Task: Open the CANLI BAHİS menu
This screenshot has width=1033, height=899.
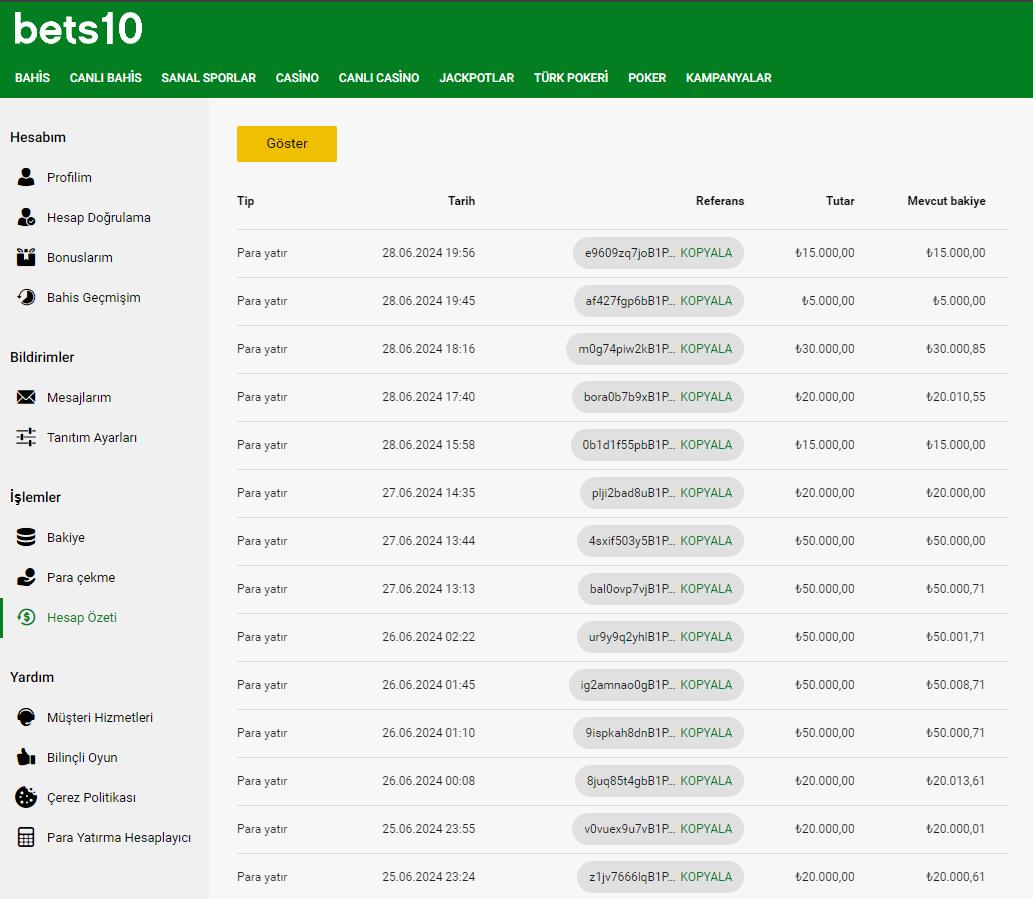Action: pyautogui.click(x=105, y=78)
